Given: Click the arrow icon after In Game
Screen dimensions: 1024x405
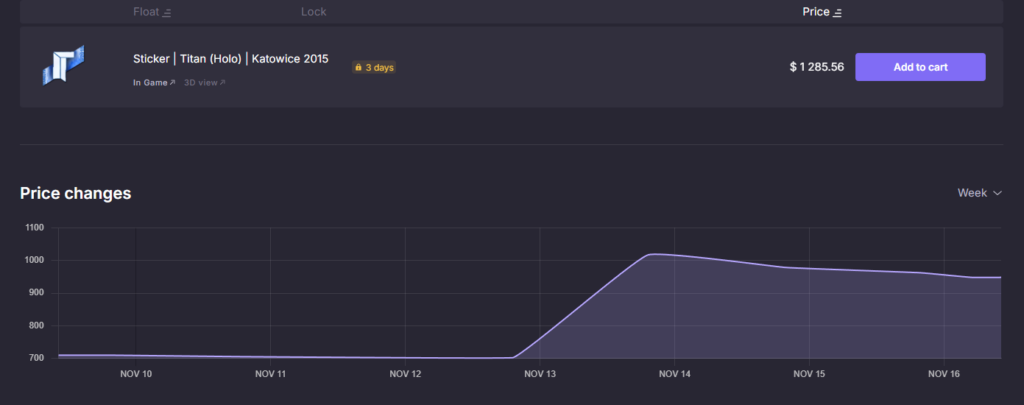Looking at the screenshot, I should 173,82.
